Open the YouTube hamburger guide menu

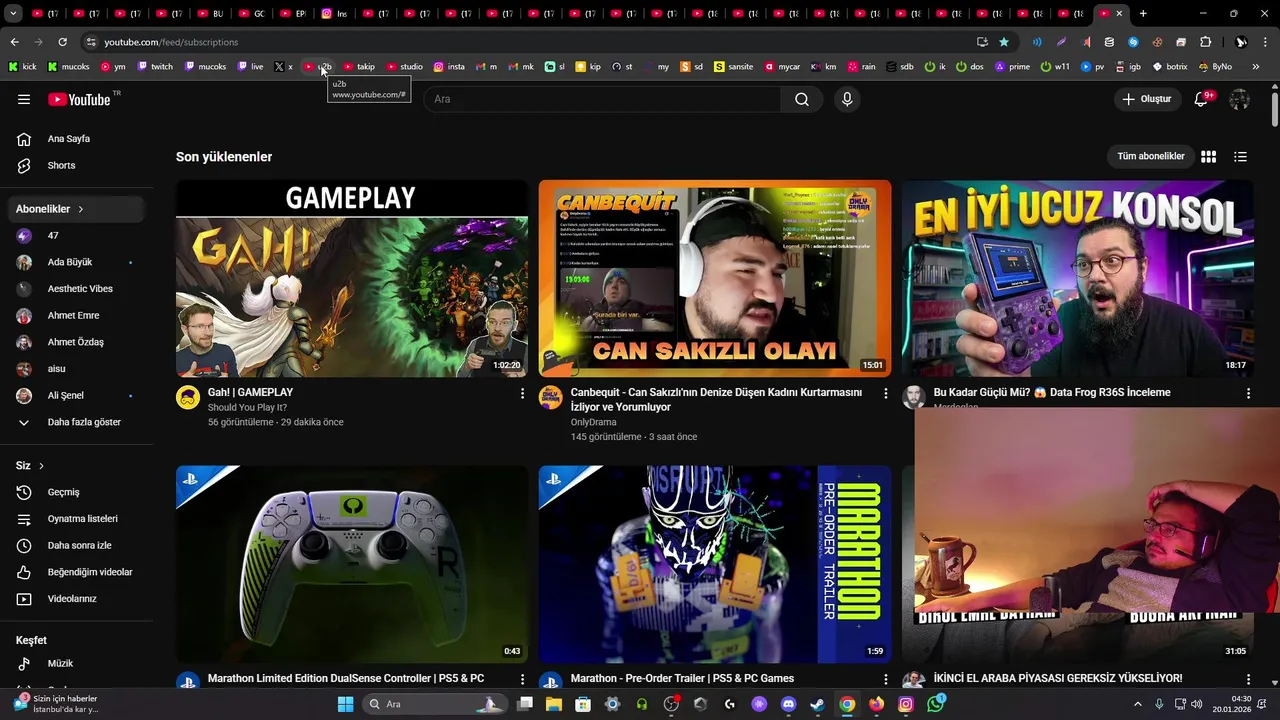tap(24, 99)
